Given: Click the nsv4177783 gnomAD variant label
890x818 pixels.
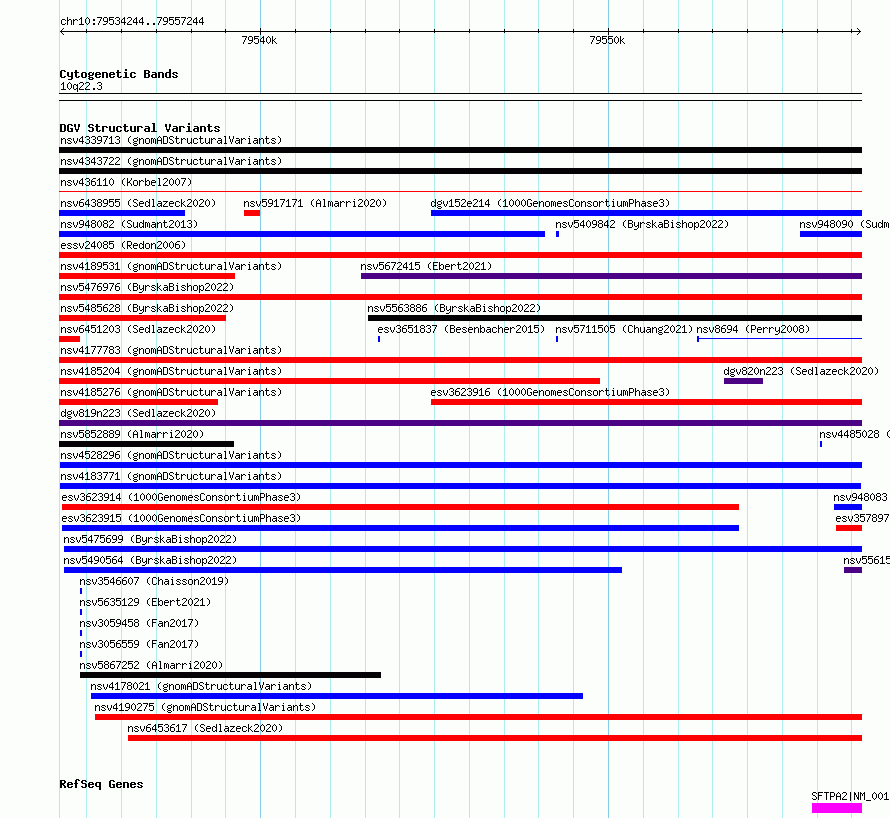Looking at the screenshot, I should (171, 350).
